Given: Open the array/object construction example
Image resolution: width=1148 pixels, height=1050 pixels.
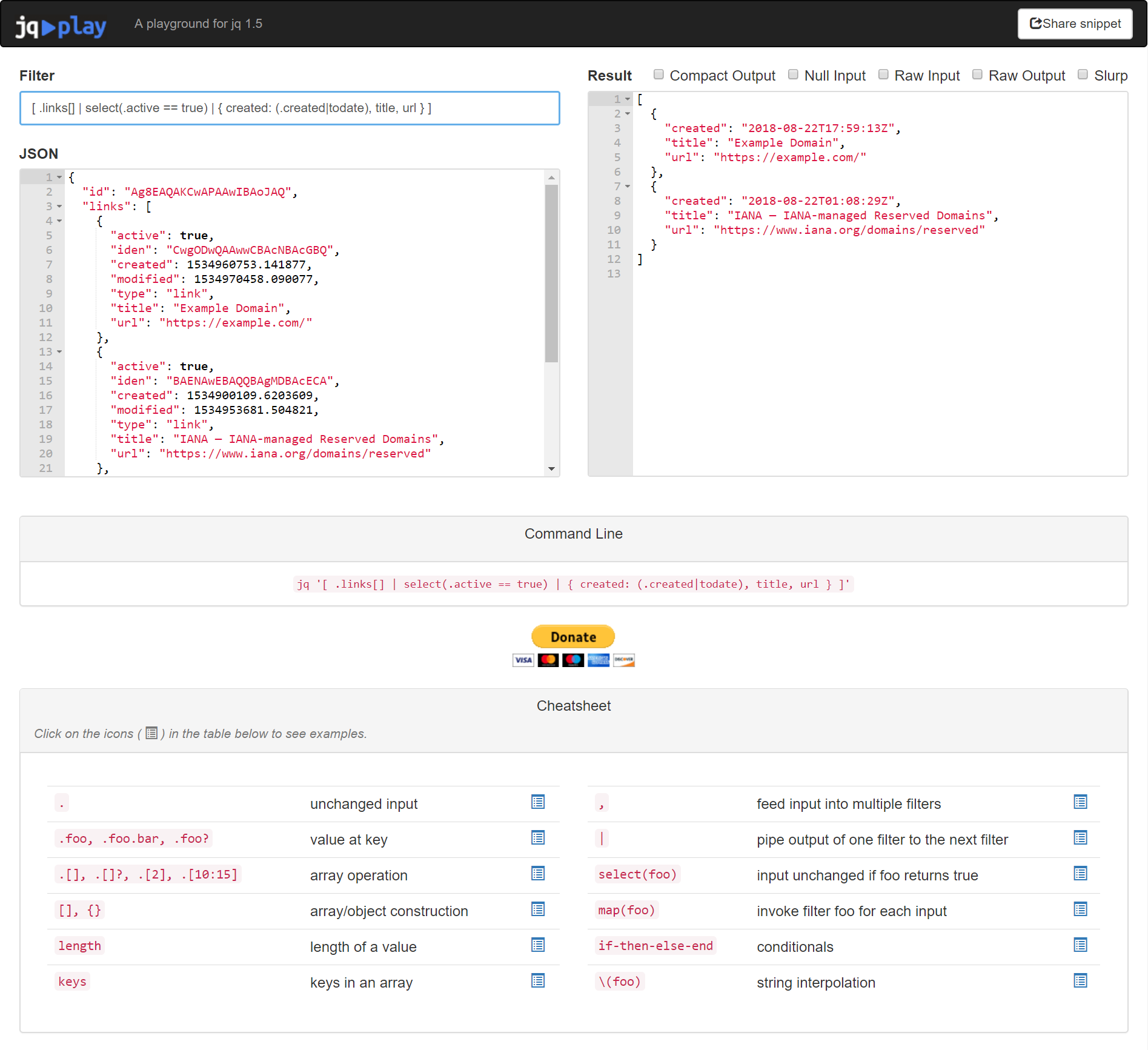Looking at the screenshot, I should click(x=538, y=909).
